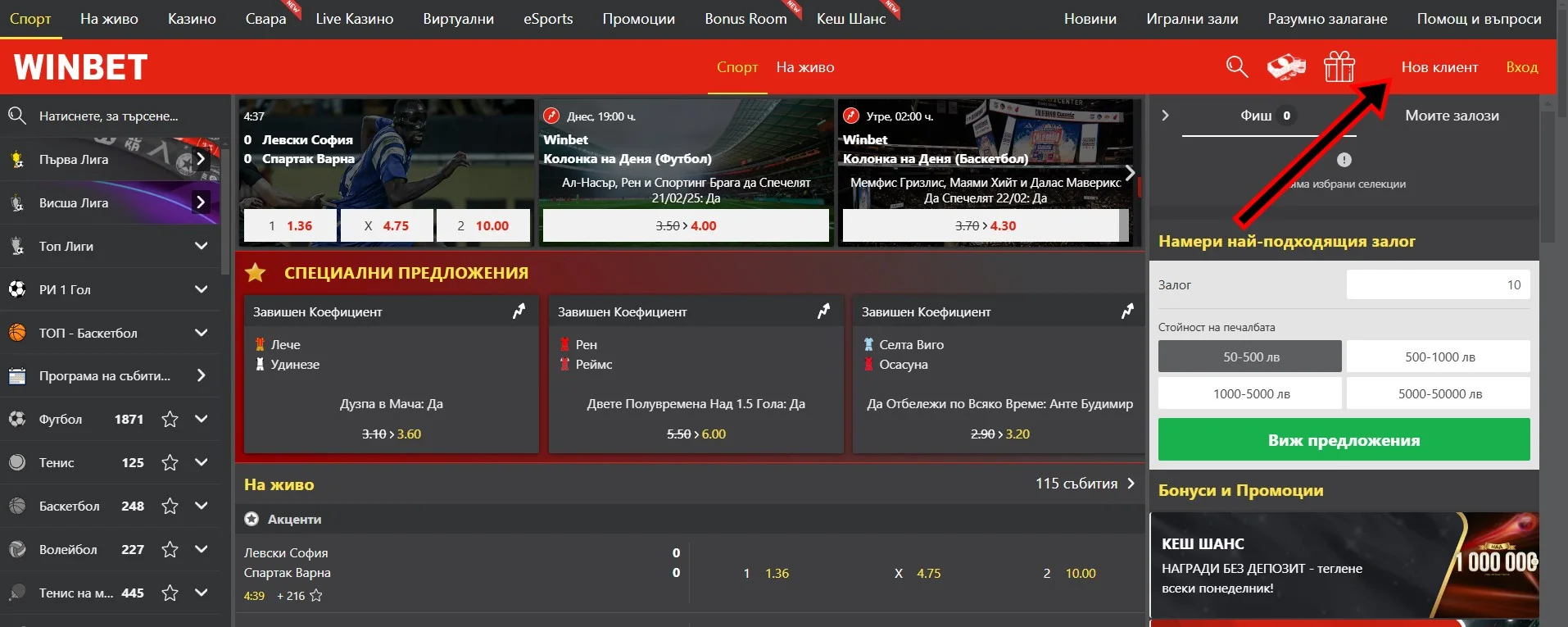This screenshot has height=627, width=1568.
Task: Favorite Тенис with its star icon
Action: (x=170, y=462)
